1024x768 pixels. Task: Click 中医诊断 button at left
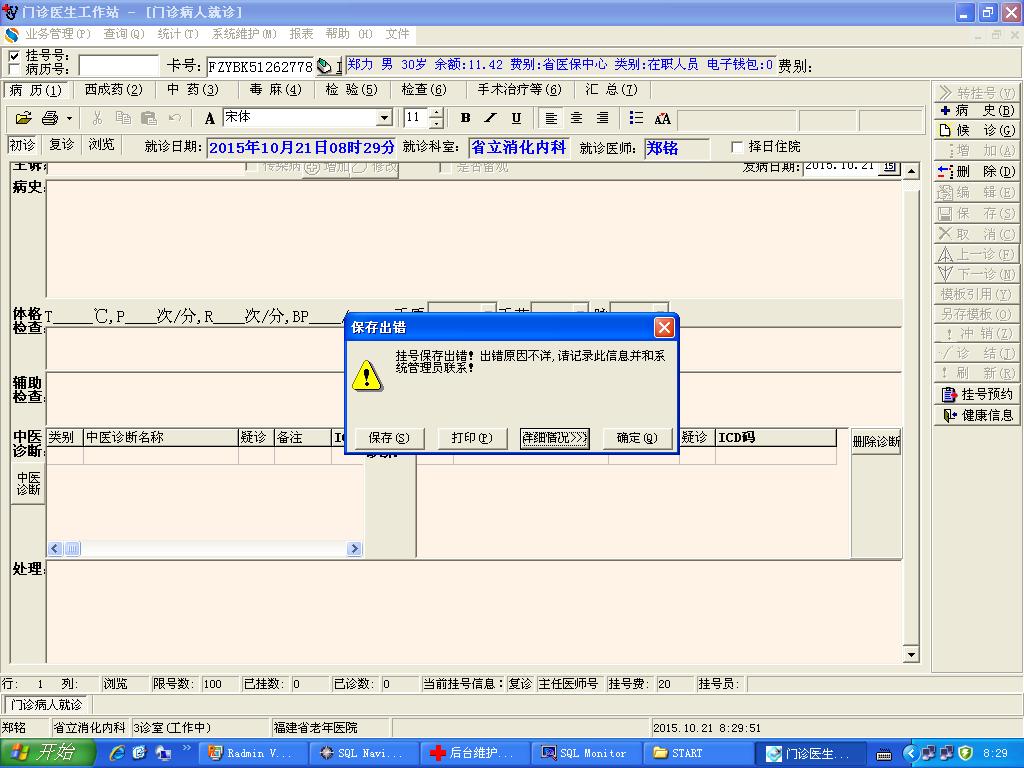click(28, 484)
